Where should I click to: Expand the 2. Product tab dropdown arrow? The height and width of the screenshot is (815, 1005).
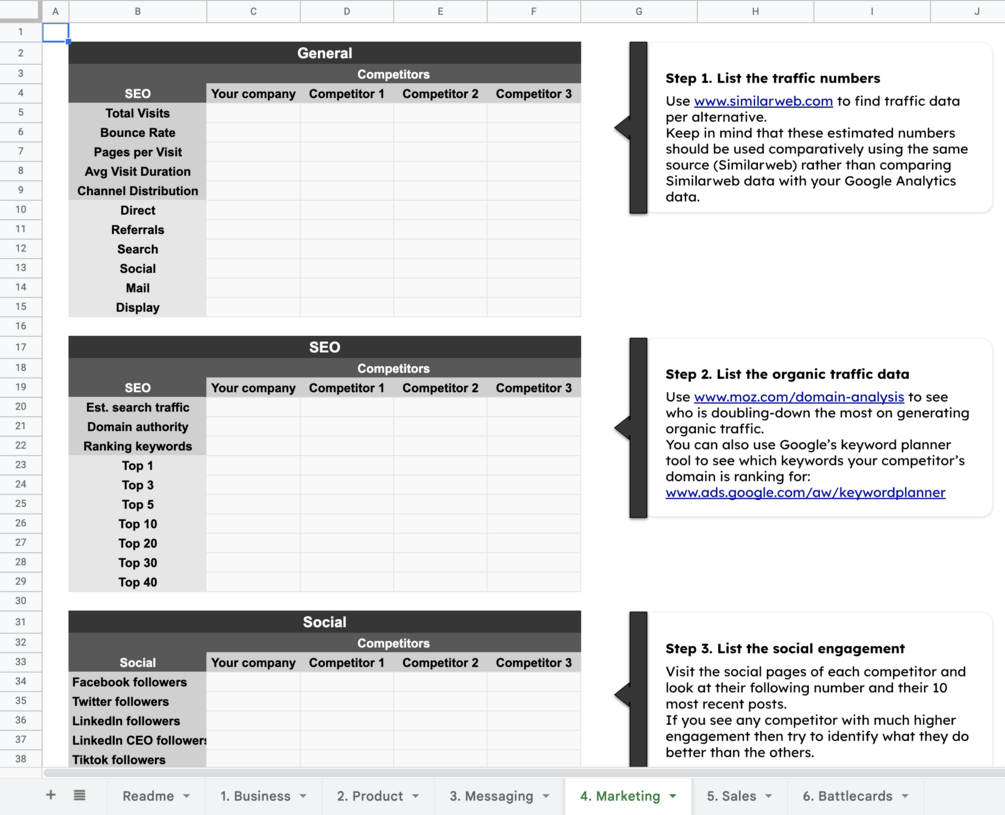(x=415, y=796)
